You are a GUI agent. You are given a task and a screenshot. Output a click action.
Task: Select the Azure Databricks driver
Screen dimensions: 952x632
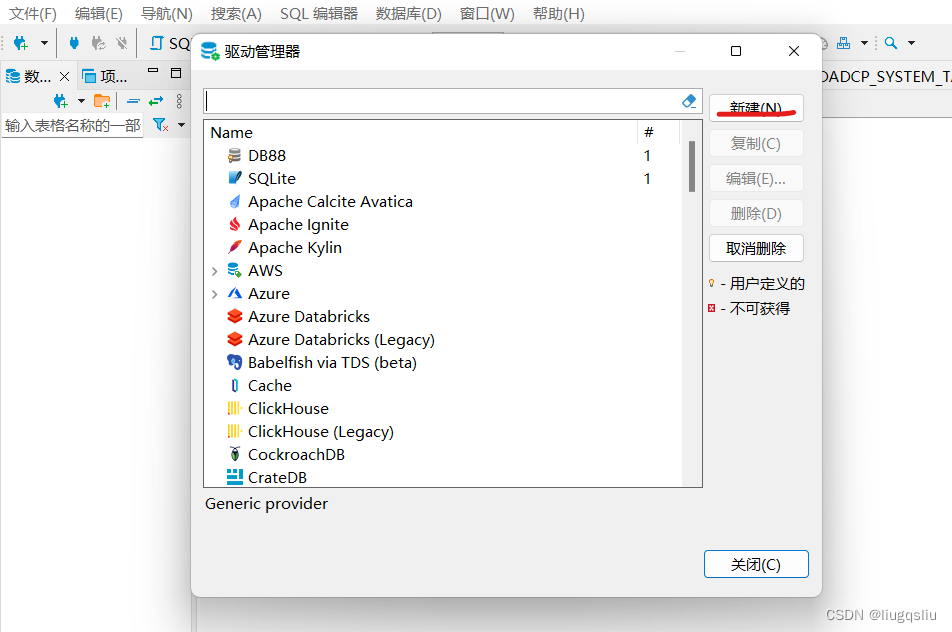[x=443, y=317]
